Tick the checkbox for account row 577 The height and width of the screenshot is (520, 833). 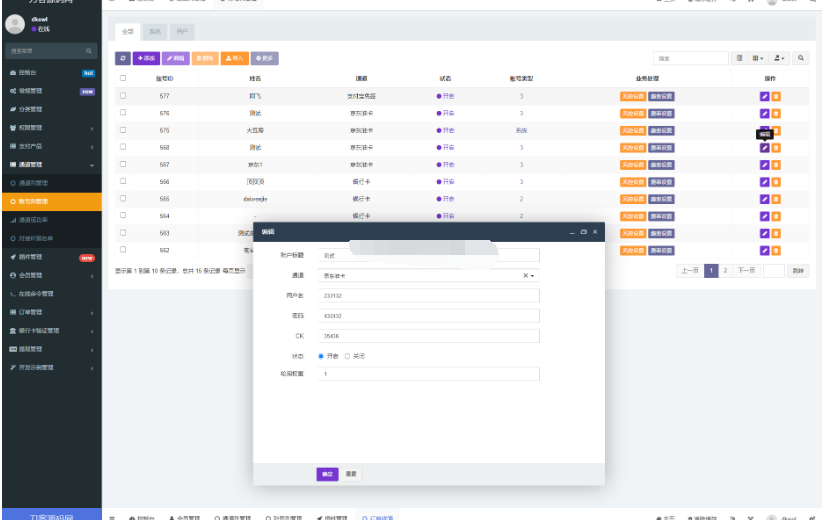point(123,96)
